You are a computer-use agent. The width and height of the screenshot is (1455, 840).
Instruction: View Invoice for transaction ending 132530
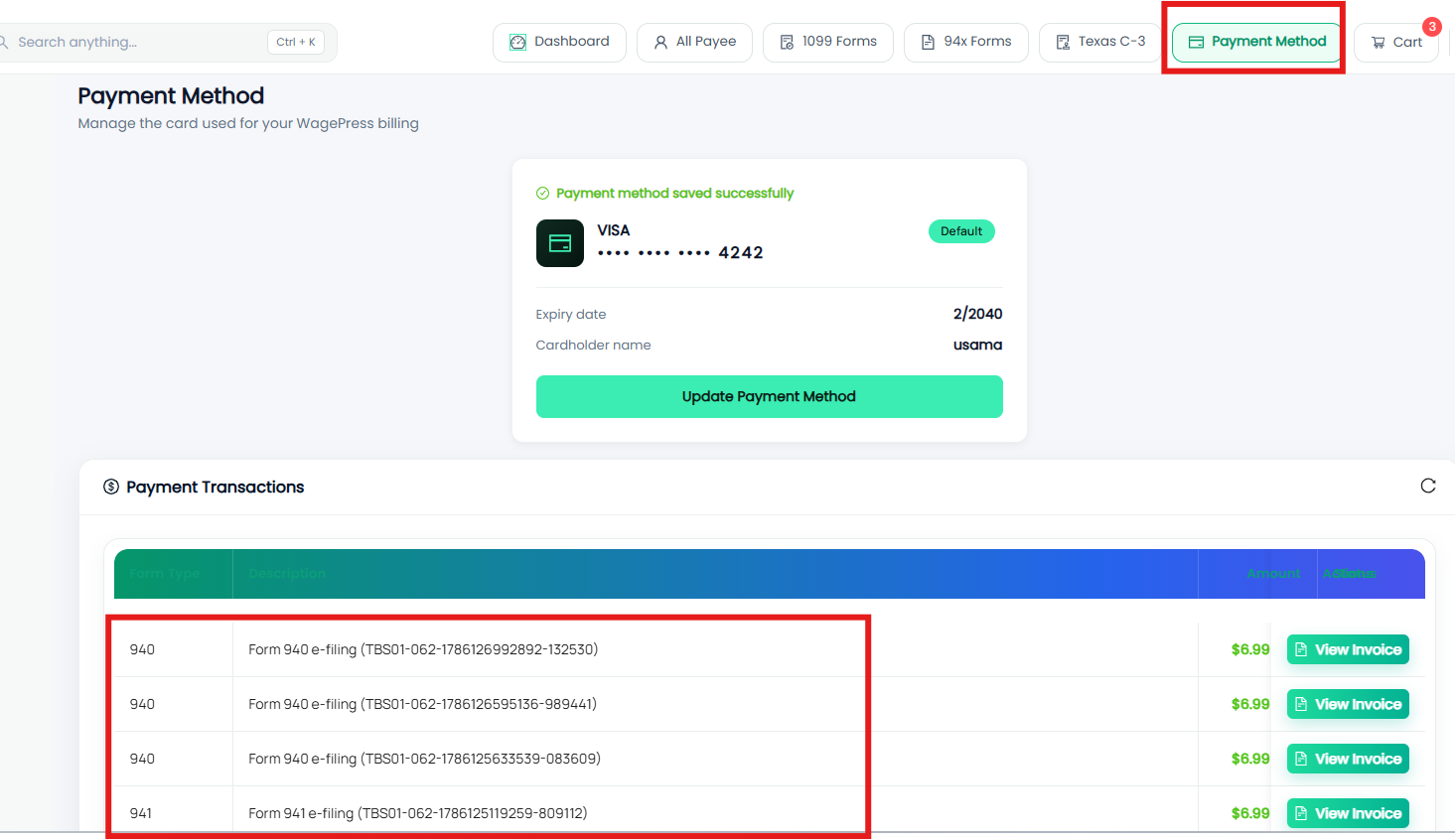pos(1348,649)
